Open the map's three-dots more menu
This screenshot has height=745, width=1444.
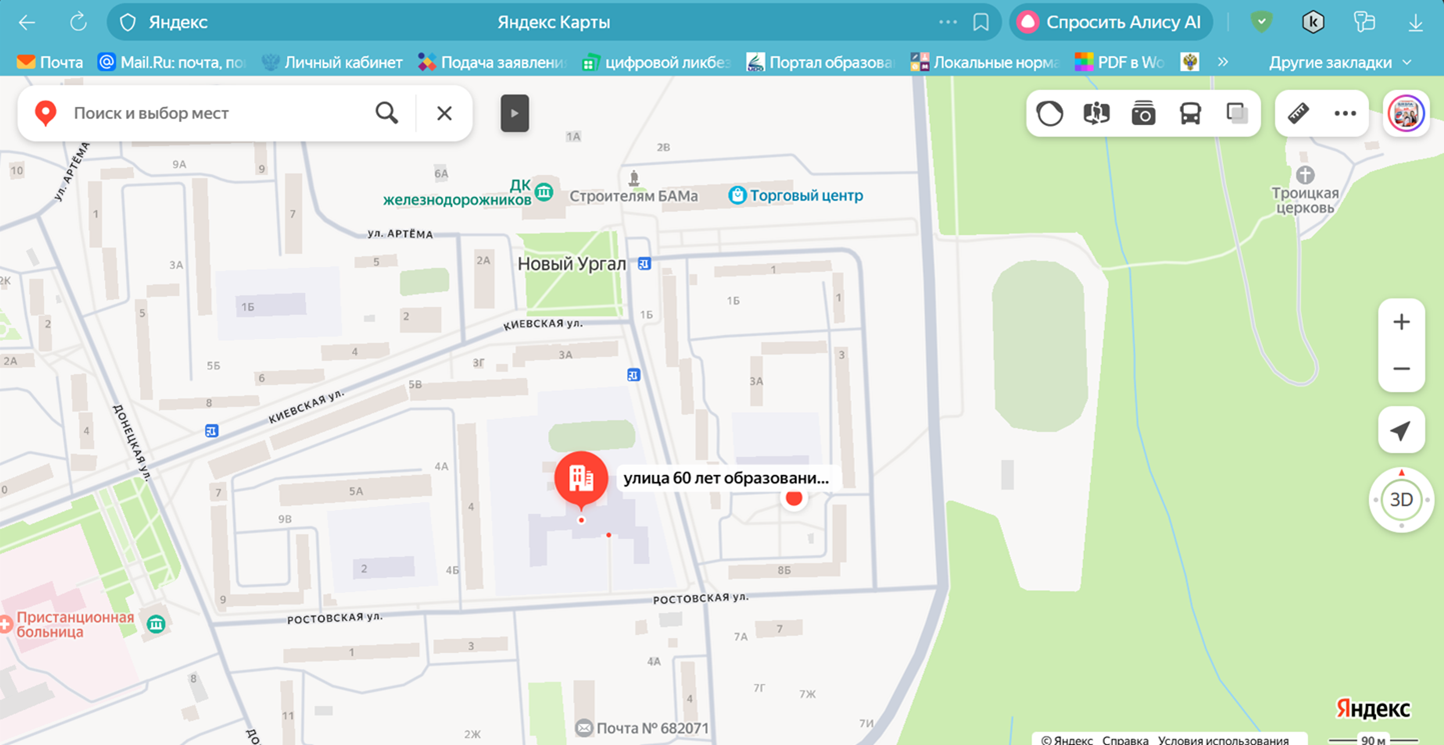click(1345, 113)
